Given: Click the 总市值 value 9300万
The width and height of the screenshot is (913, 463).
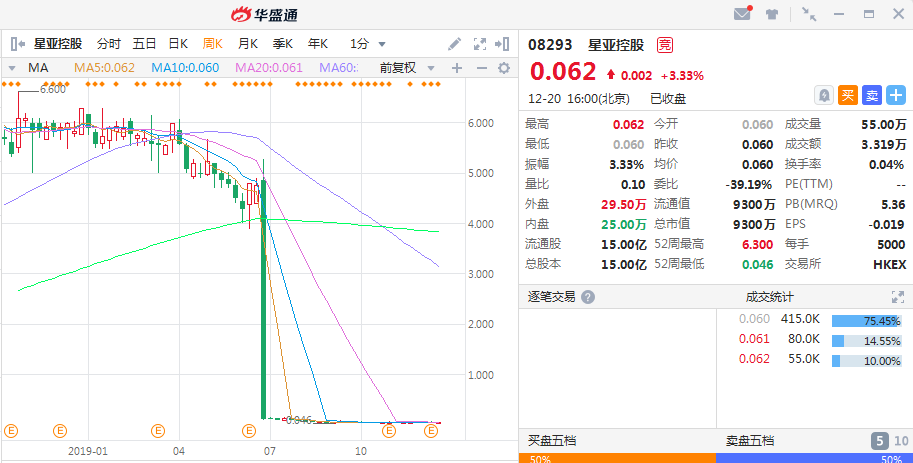Looking at the screenshot, I should 753,224.
